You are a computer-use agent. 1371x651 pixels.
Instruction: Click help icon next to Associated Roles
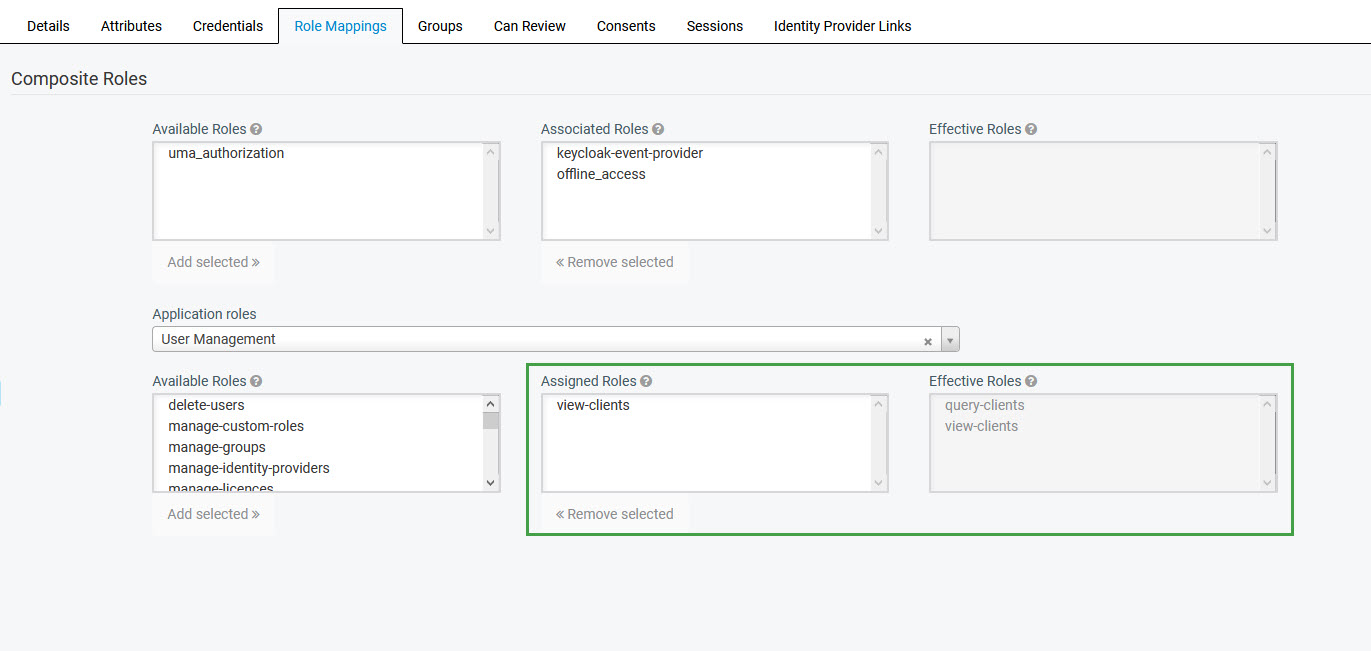(658, 129)
